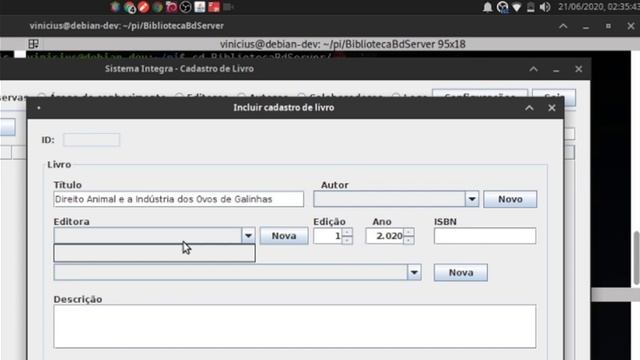Increase the Ano spinner value
Viewport: 640px width, 360px height.
click(x=408, y=232)
